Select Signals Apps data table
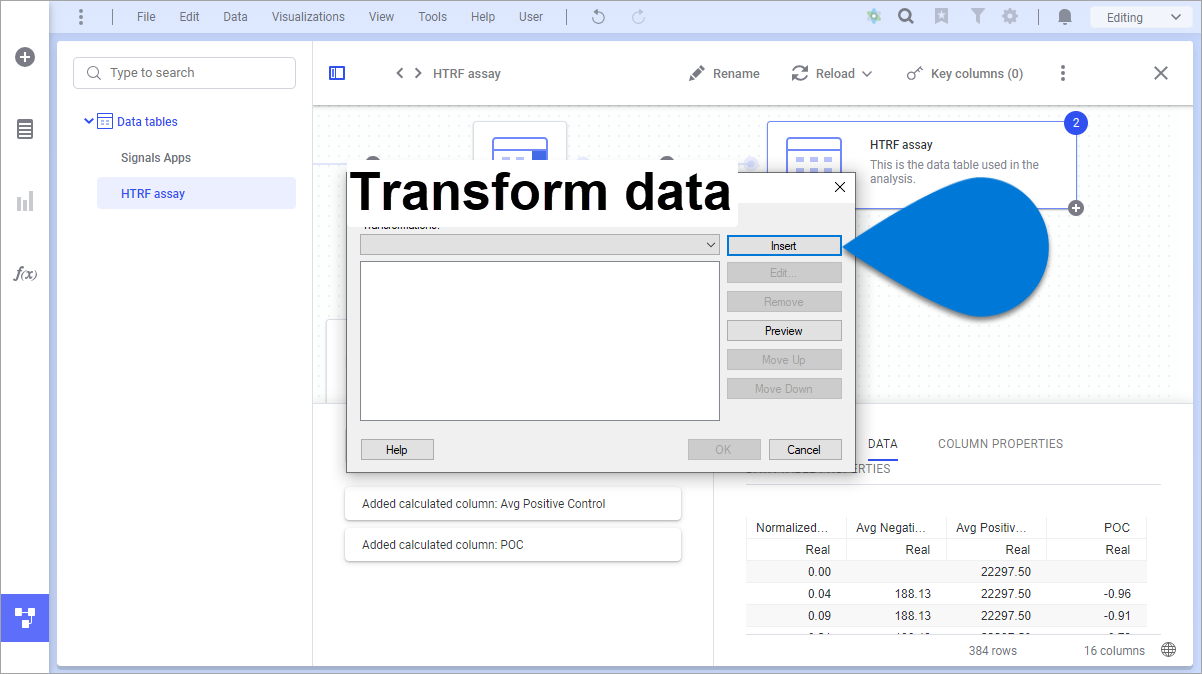Image resolution: width=1202 pixels, height=674 pixels. [x=156, y=158]
